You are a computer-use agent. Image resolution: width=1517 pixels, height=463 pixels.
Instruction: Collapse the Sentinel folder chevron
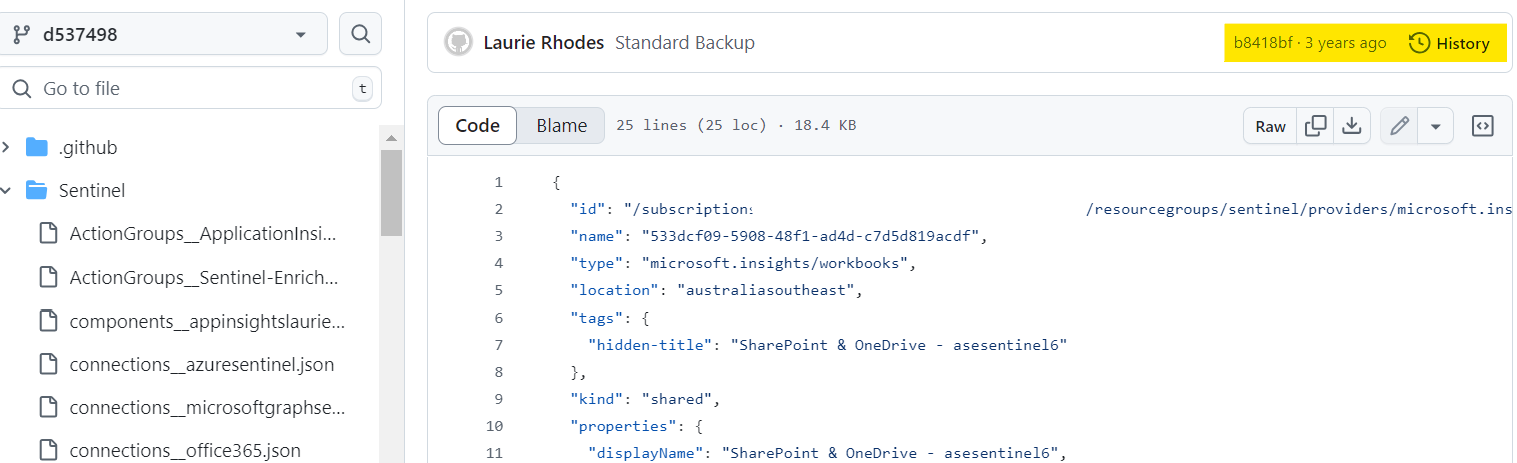coord(6,191)
